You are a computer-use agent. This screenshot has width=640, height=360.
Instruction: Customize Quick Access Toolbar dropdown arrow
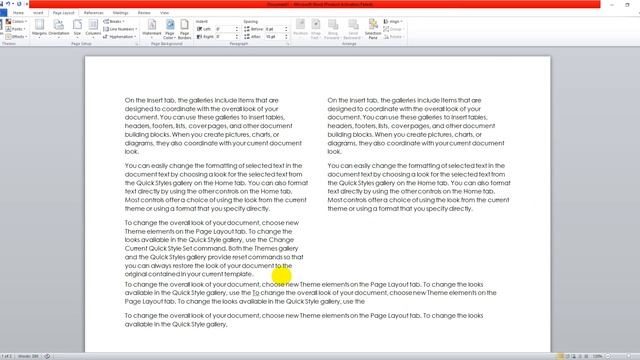pyautogui.click(x=27, y=4)
